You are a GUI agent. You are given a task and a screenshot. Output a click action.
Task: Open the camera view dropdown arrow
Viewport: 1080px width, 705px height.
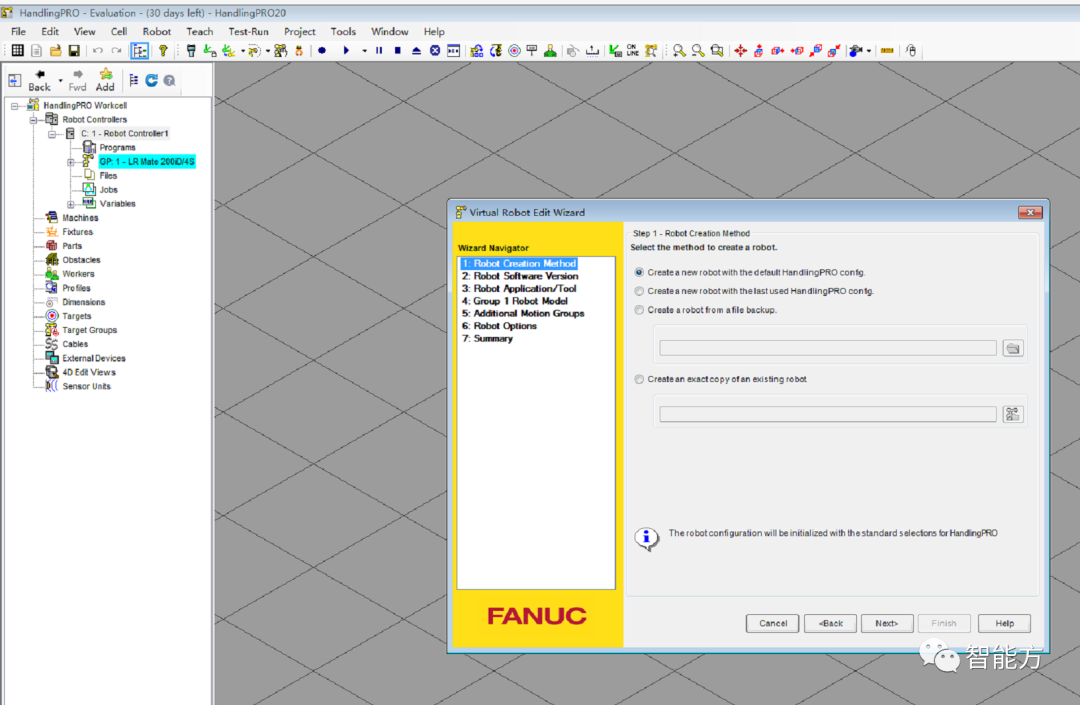(869, 50)
